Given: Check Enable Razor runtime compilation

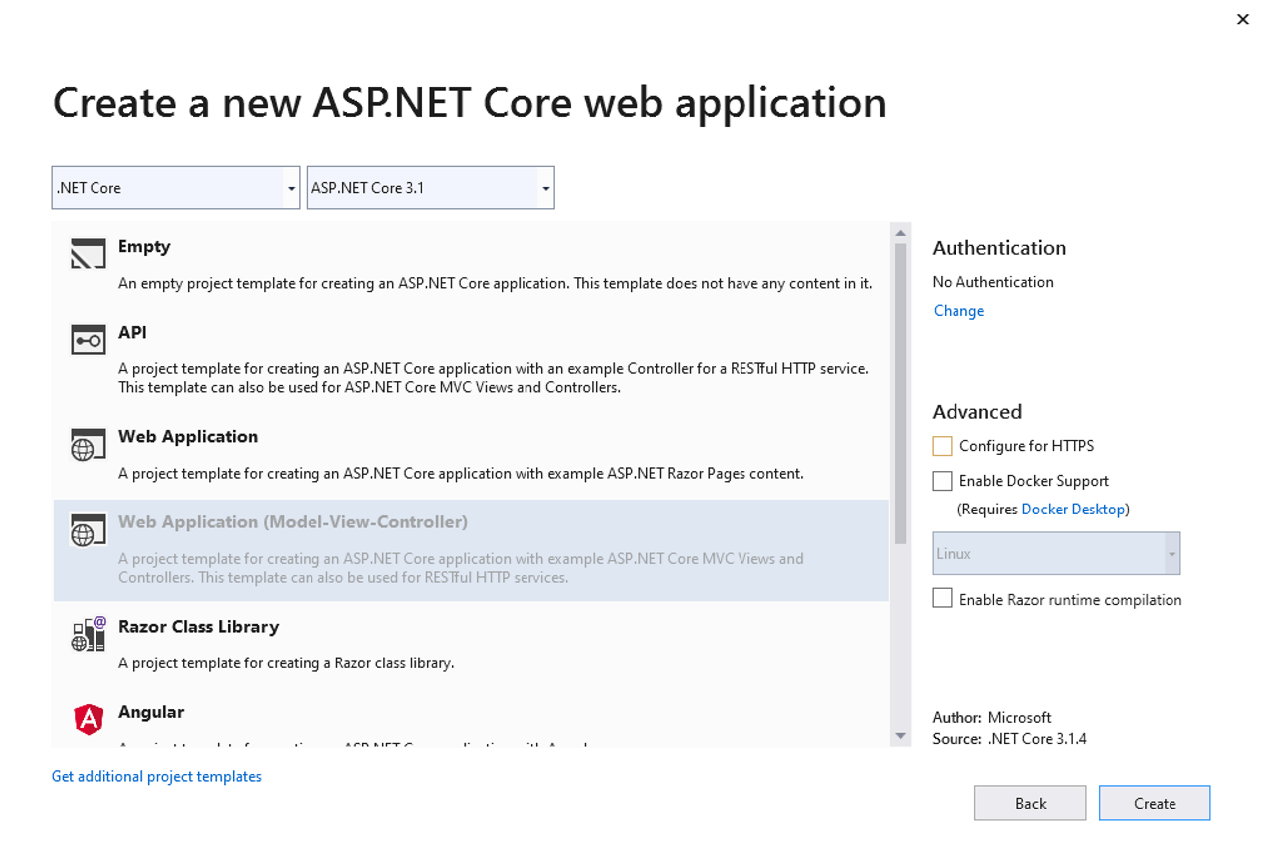Looking at the screenshot, I should tap(942, 598).
